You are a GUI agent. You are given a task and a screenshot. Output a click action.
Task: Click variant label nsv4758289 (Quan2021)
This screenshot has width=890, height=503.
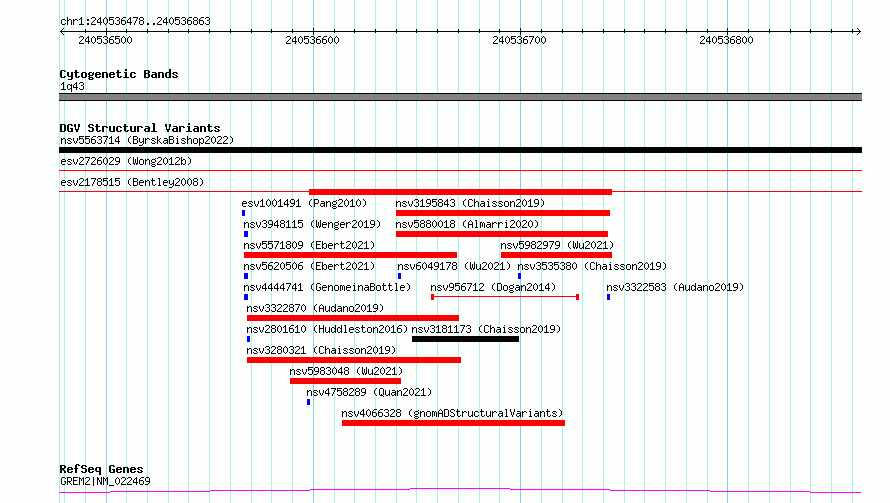369,392
